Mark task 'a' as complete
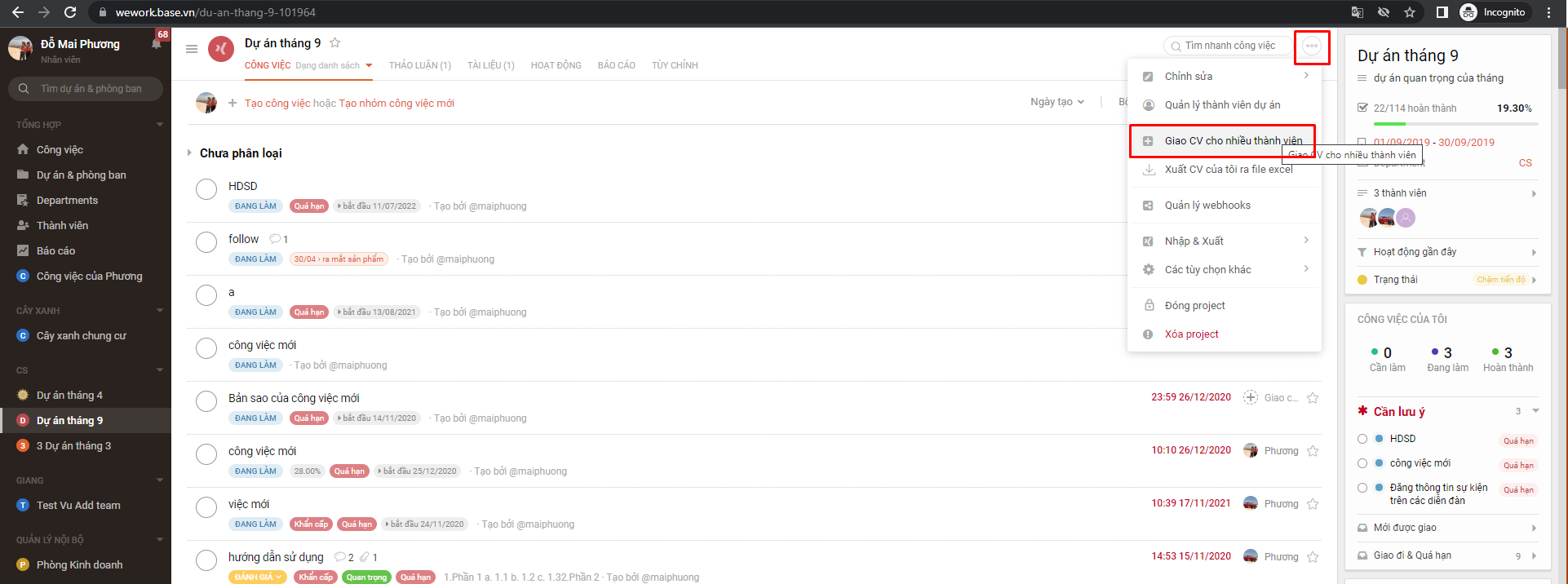This screenshot has width=1568, height=584. click(206, 295)
